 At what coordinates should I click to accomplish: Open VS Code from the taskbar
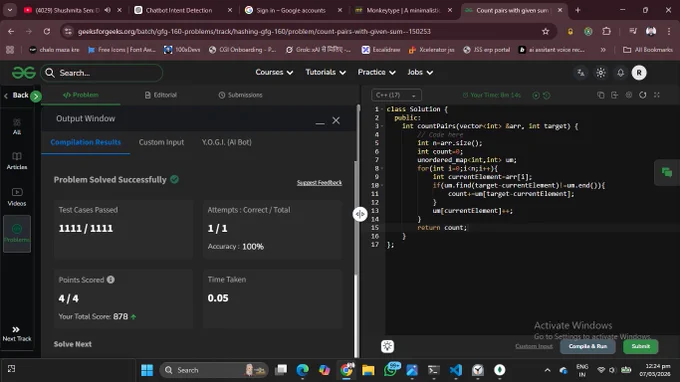point(455,370)
